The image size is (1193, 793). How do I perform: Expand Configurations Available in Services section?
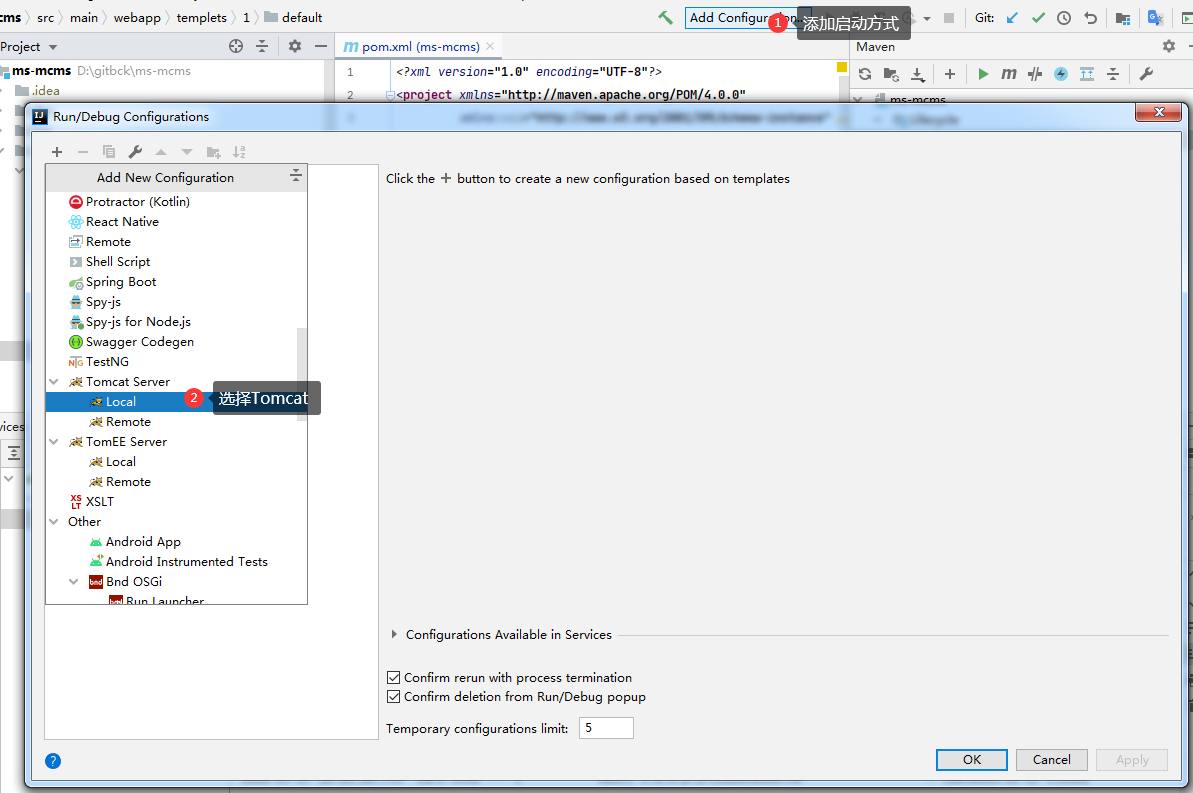coord(395,635)
